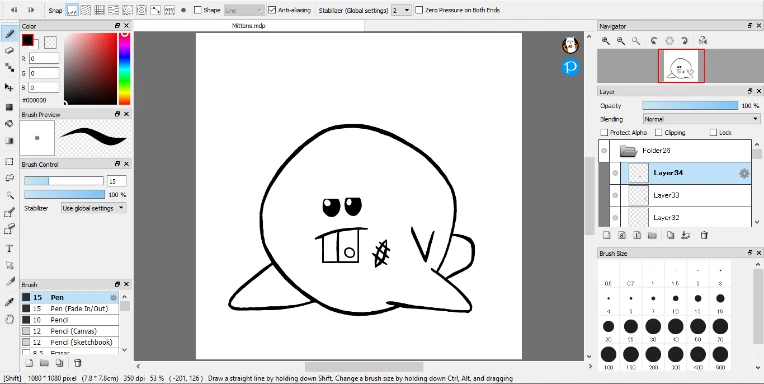The width and height of the screenshot is (764, 384).
Task: Open Brush Control Stabilizer dropdown
Action: click(94, 208)
